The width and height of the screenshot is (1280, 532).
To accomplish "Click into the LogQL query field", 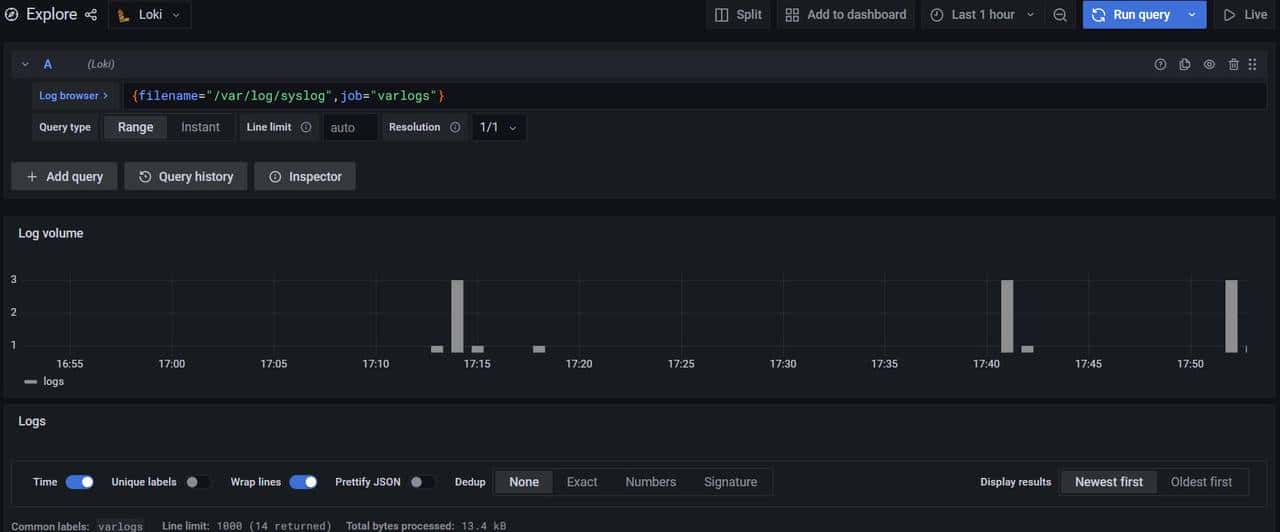I will [695, 96].
